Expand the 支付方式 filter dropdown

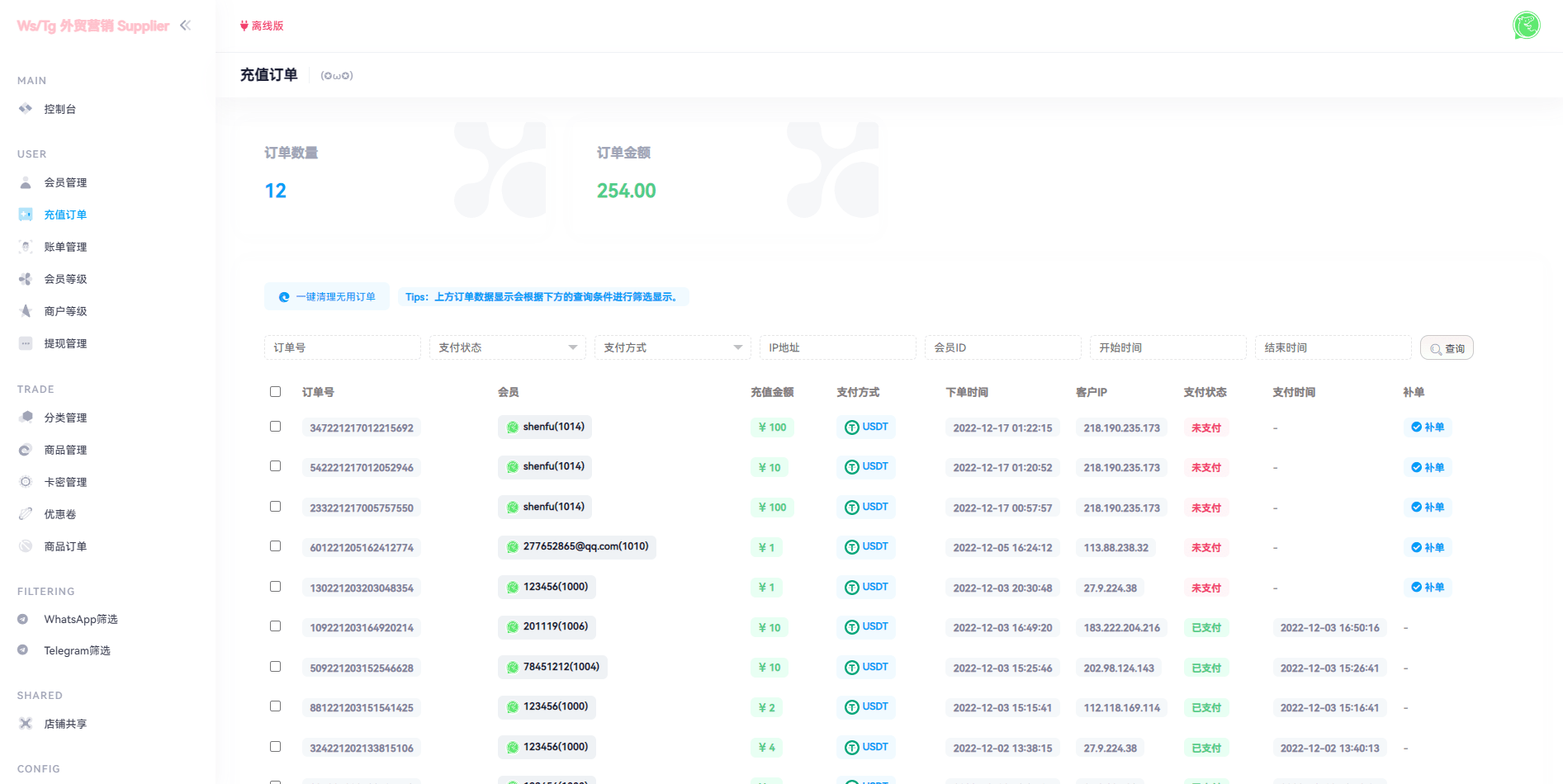(672, 347)
